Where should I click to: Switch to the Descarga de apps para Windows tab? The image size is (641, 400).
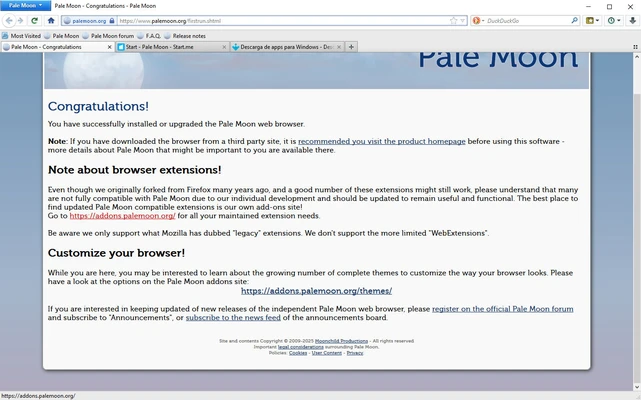[x=287, y=47]
